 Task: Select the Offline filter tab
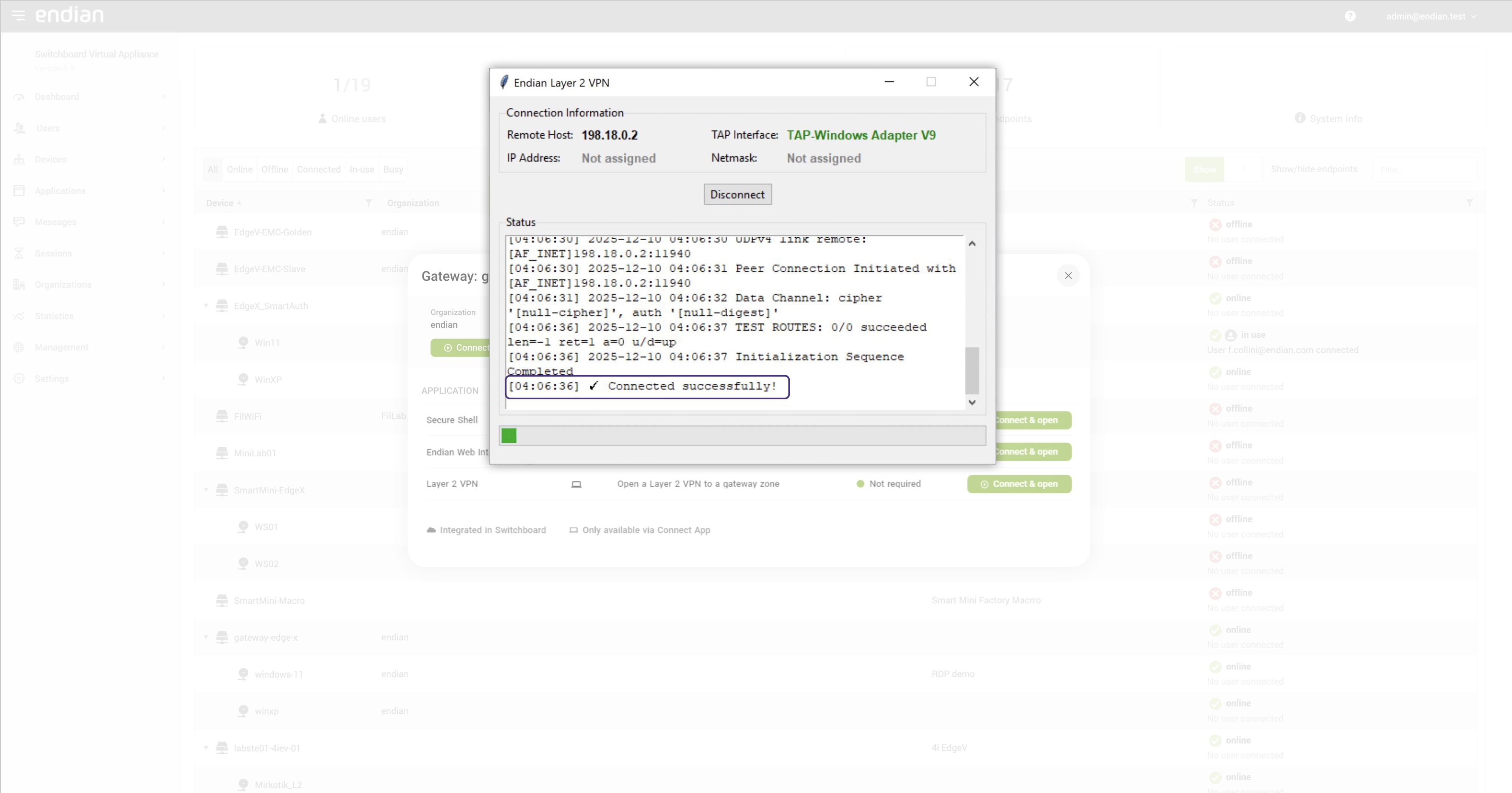point(275,170)
